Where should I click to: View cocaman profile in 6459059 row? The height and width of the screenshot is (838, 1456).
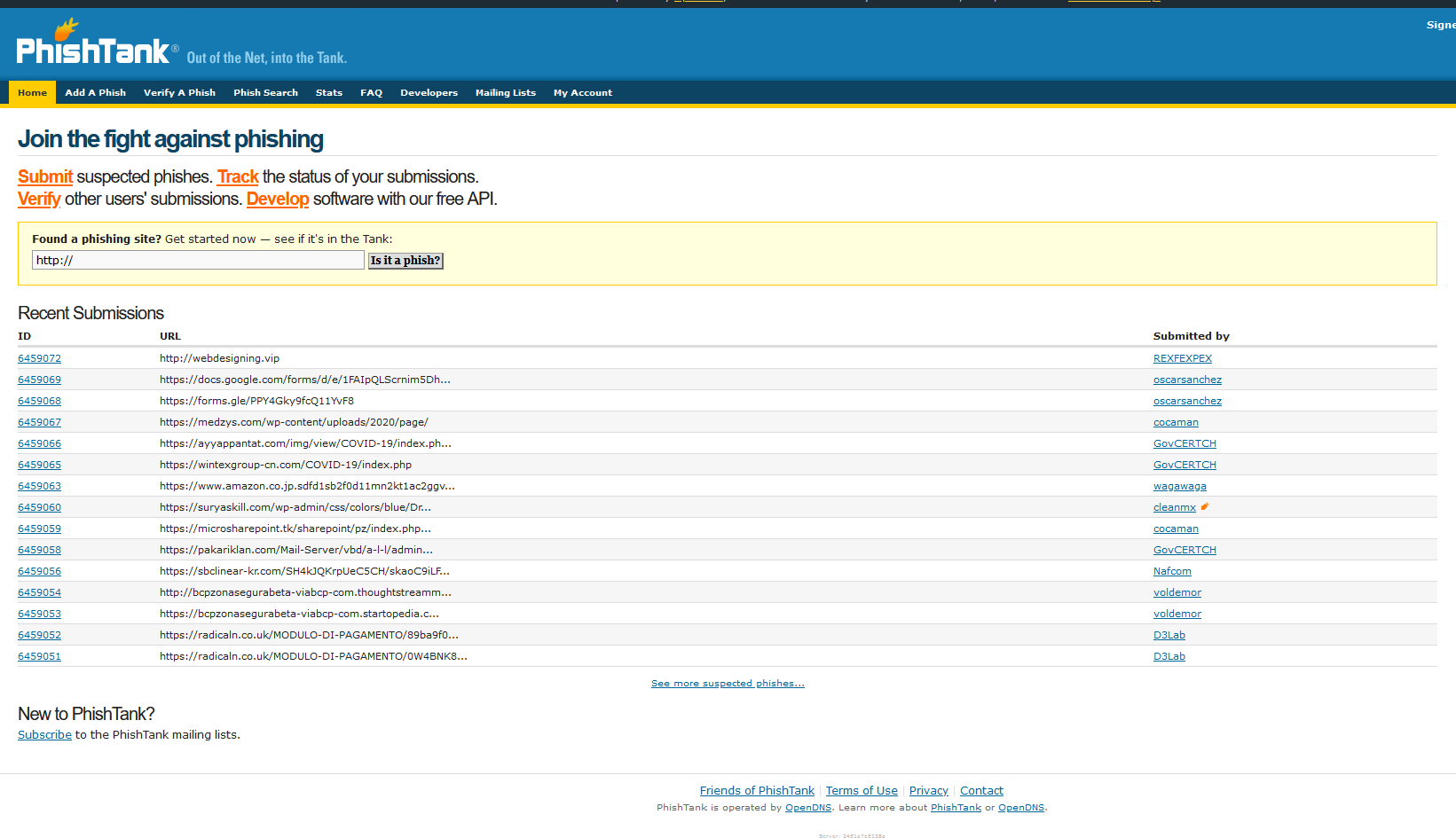[1176, 529]
